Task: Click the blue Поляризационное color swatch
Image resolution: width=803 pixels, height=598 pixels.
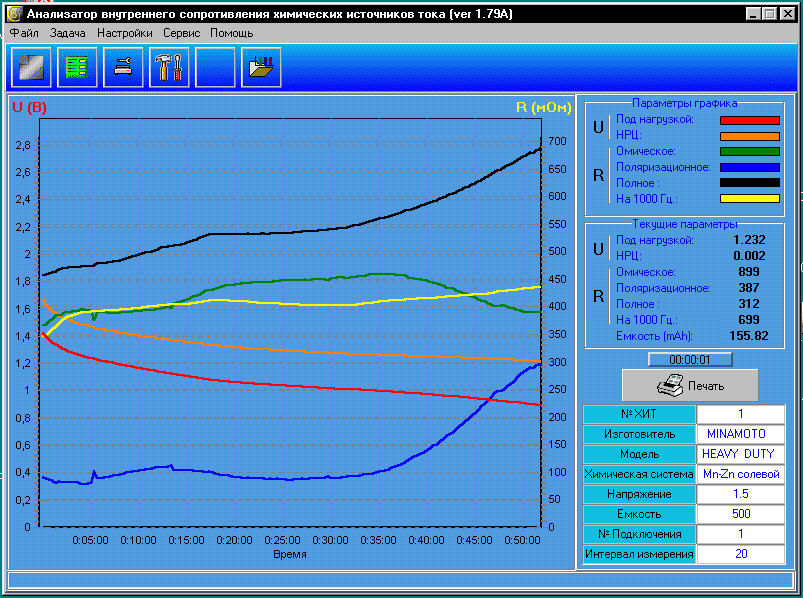Action: [x=750, y=167]
